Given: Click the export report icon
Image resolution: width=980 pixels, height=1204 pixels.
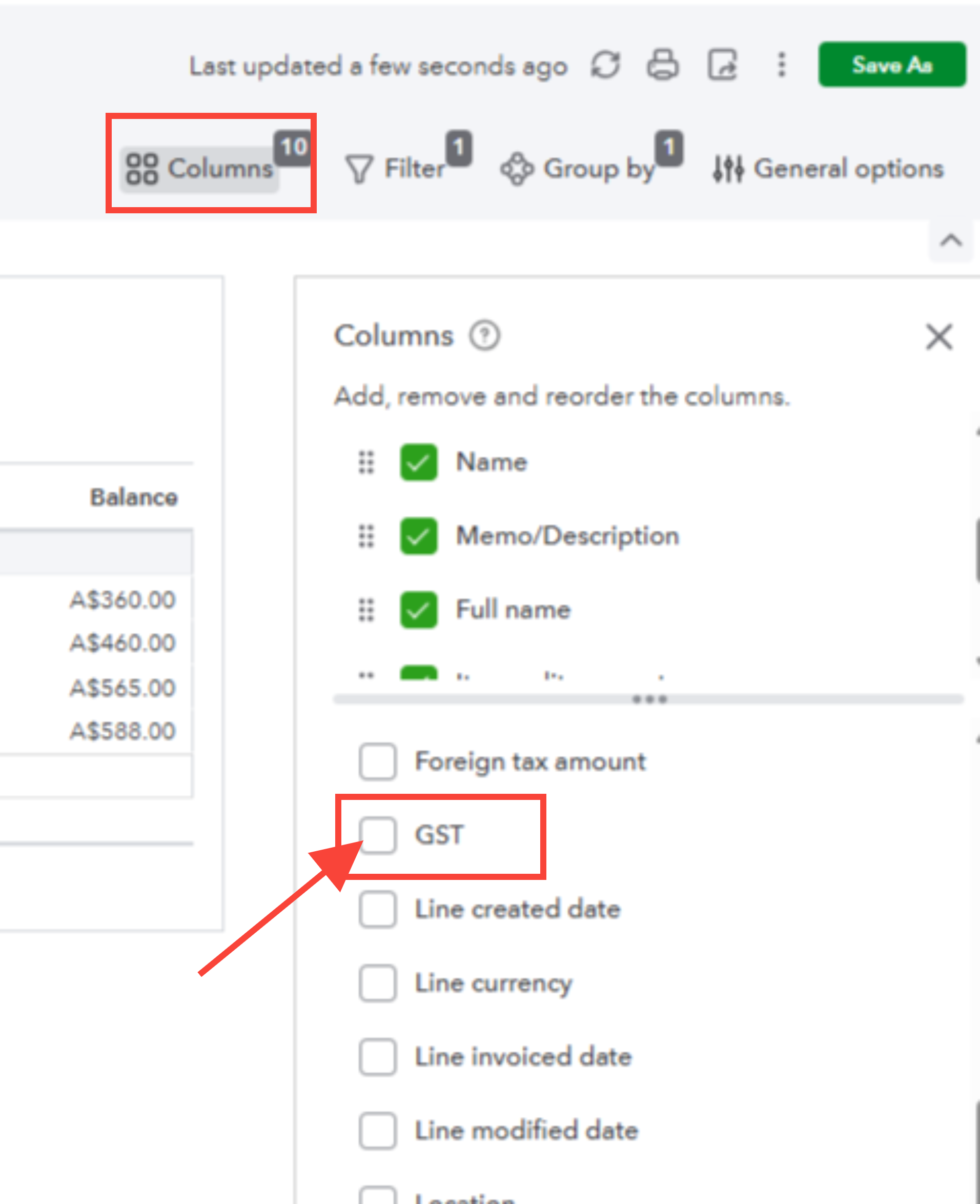Looking at the screenshot, I should (723, 65).
